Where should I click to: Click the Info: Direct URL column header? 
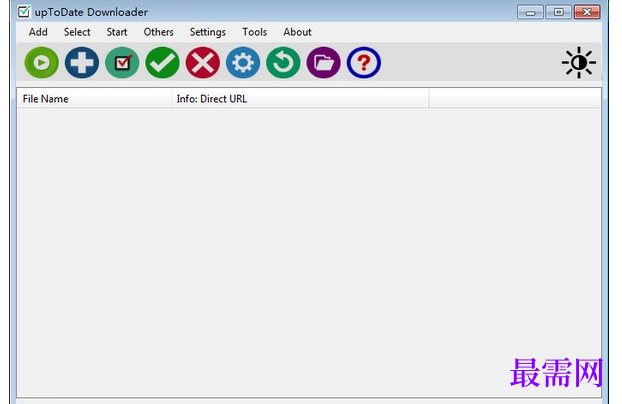(x=300, y=99)
